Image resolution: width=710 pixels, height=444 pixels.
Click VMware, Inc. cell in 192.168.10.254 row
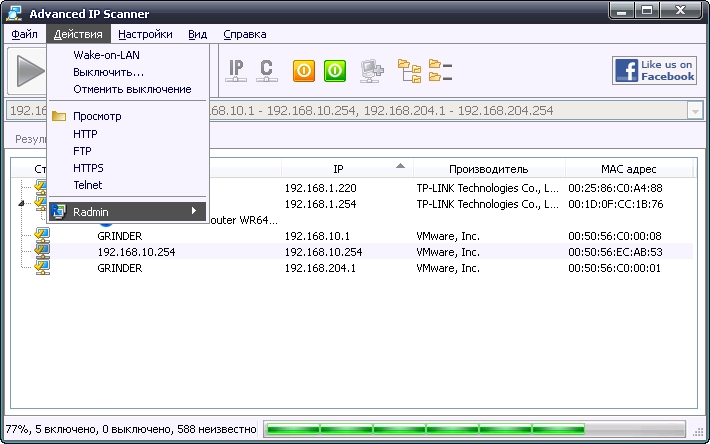point(448,252)
